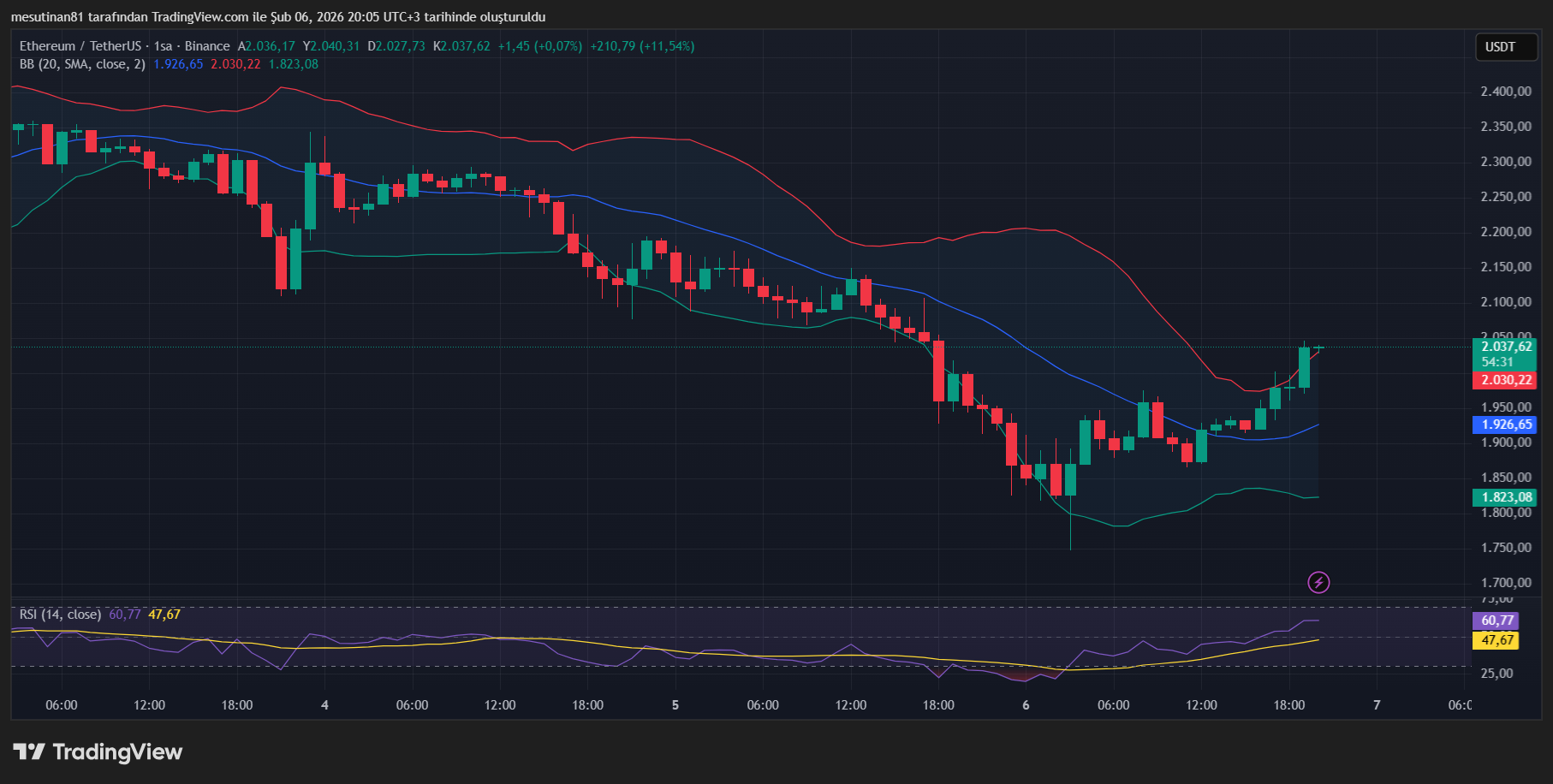Image resolution: width=1553 pixels, height=784 pixels.
Task: Click the blue 1.926,65 basis price tag
Action: point(1506,425)
